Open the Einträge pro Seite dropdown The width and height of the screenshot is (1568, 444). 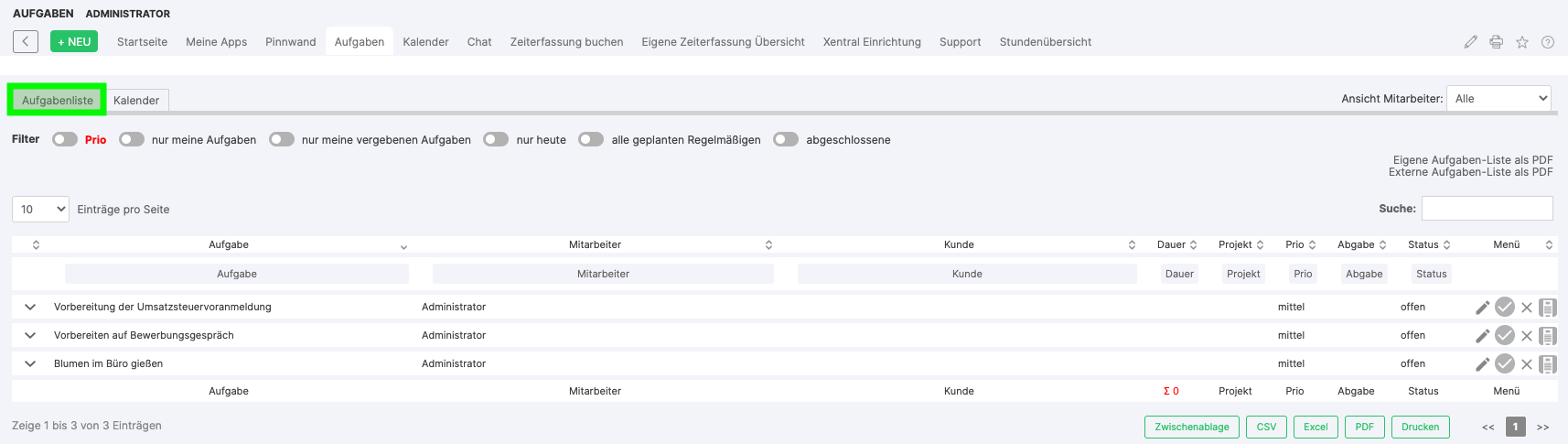(40, 210)
